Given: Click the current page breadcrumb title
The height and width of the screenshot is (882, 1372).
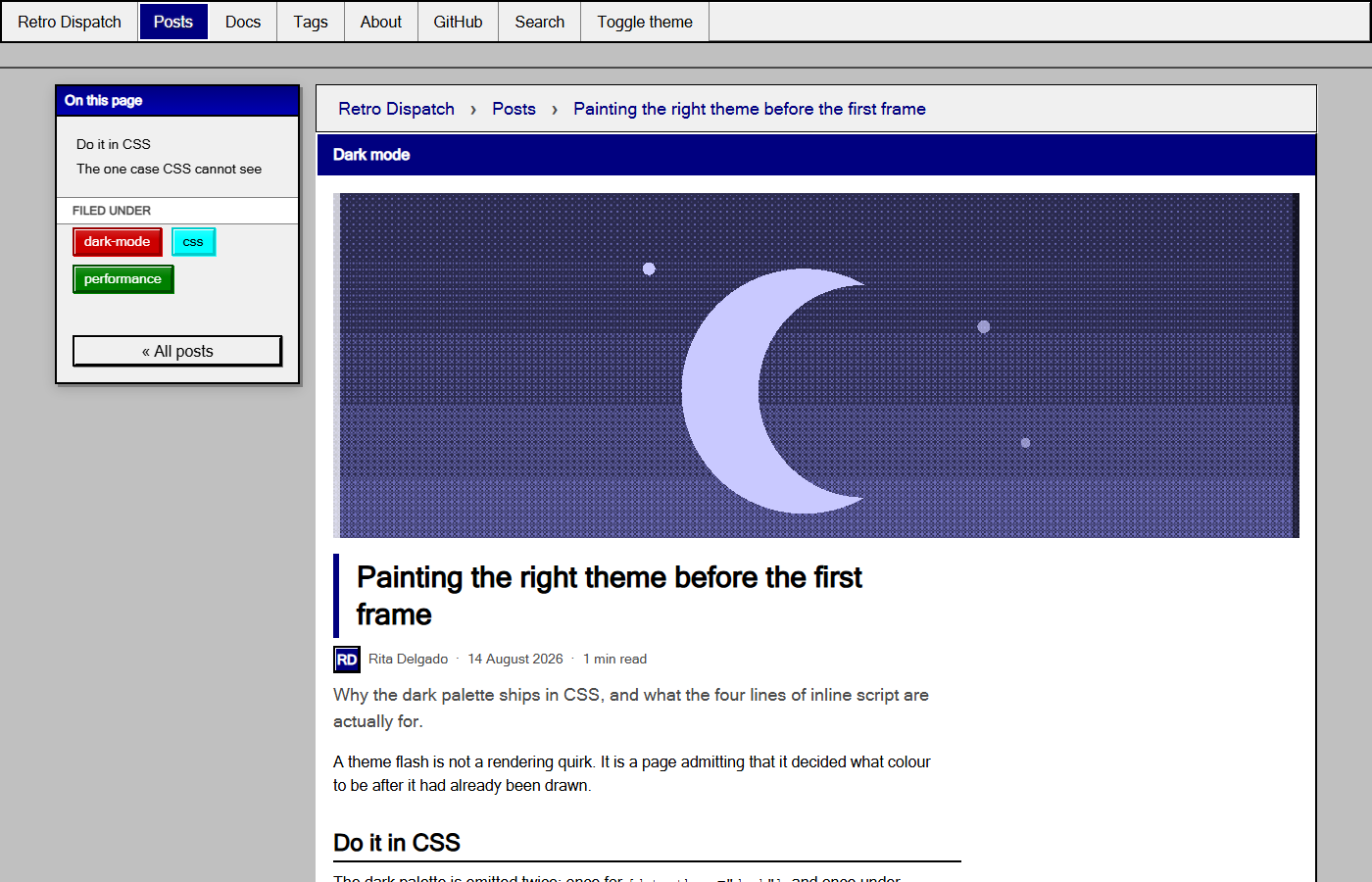Looking at the screenshot, I should [x=750, y=109].
